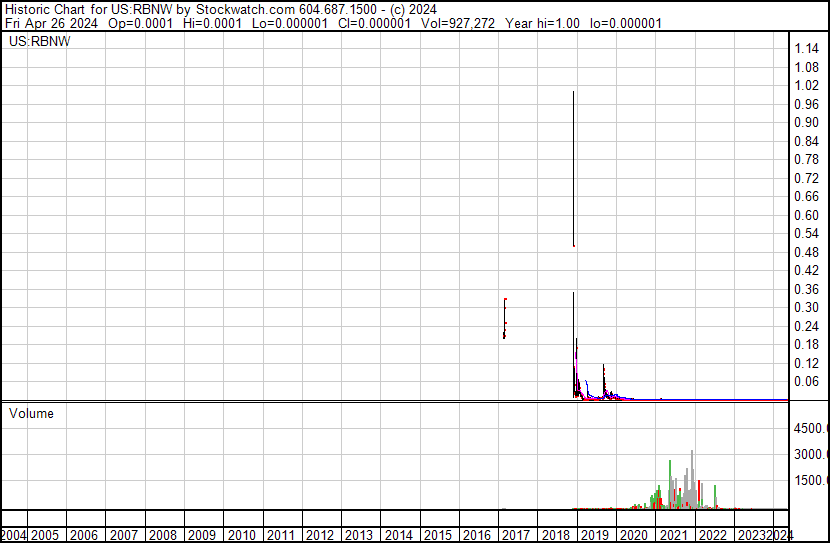The image size is (830, 543).
Task: Click the 2016 year label on timeline
Action: [x=477, y=535]
